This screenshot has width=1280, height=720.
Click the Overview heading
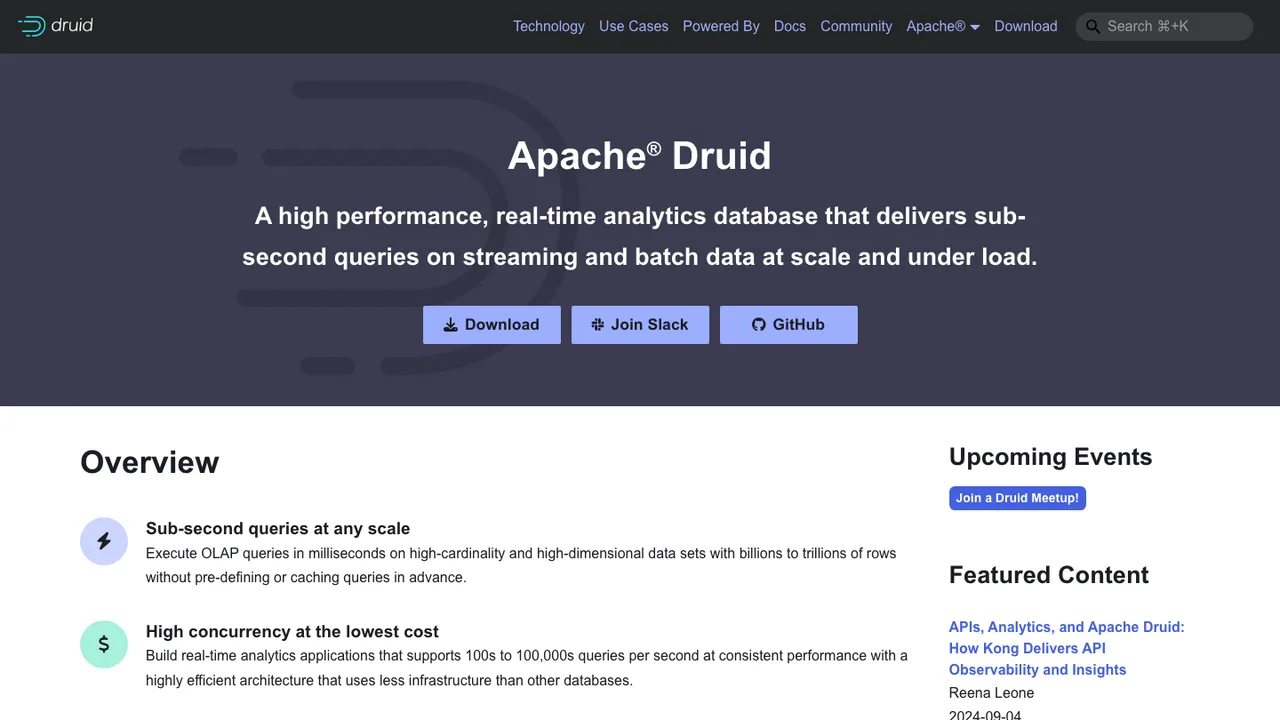(150, 462)
